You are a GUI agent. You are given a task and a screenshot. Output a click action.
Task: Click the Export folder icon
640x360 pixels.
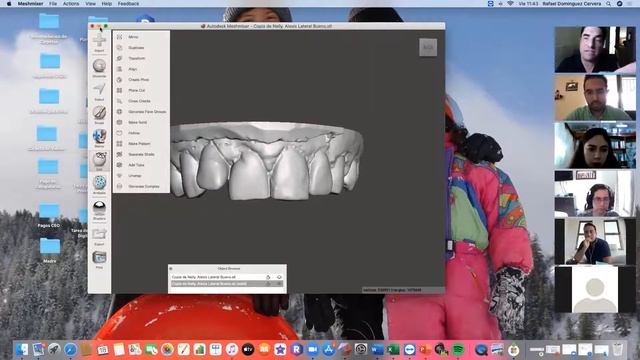pos(99,236)
